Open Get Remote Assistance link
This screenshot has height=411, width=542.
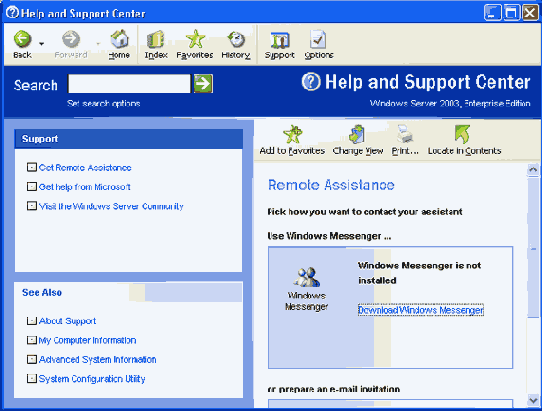pyautogui.click(x=85, y=168)
